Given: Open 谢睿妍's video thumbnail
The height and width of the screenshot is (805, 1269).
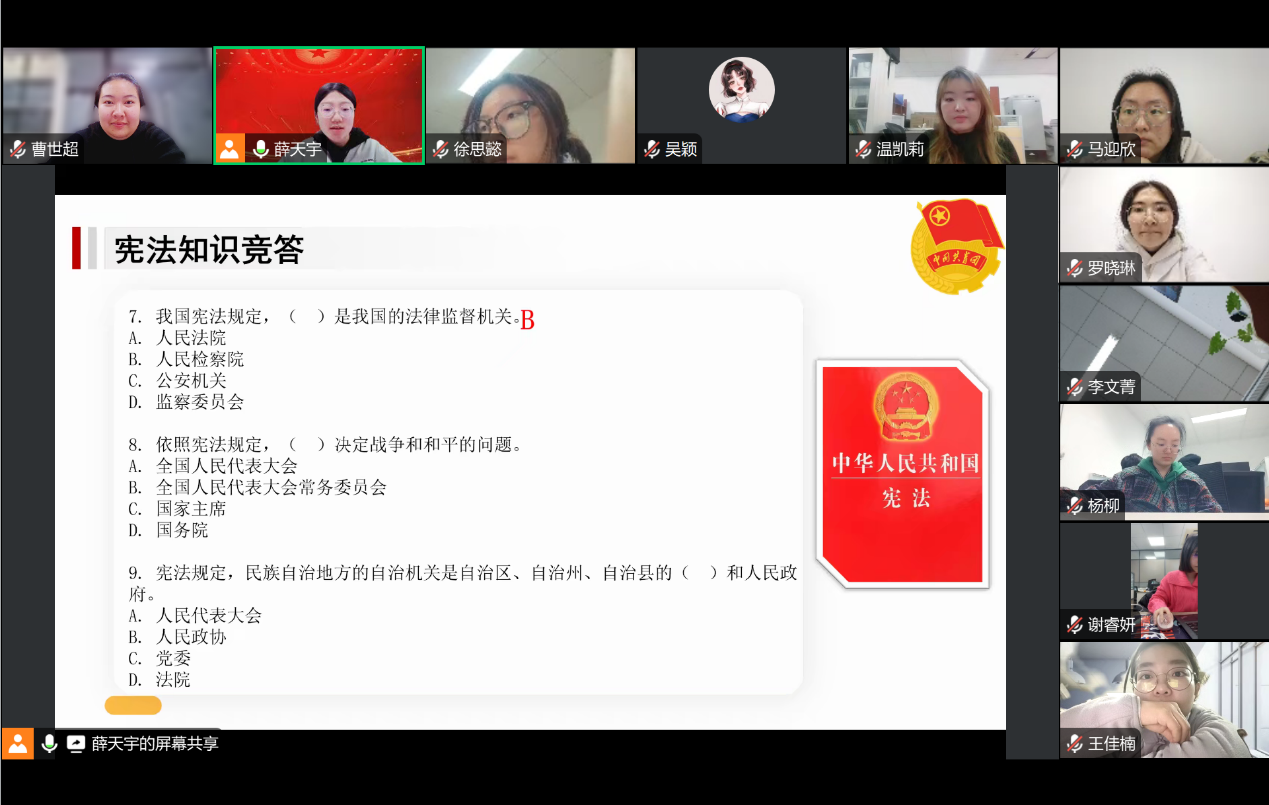Looking at the screenshot, I should [1163, 578].
